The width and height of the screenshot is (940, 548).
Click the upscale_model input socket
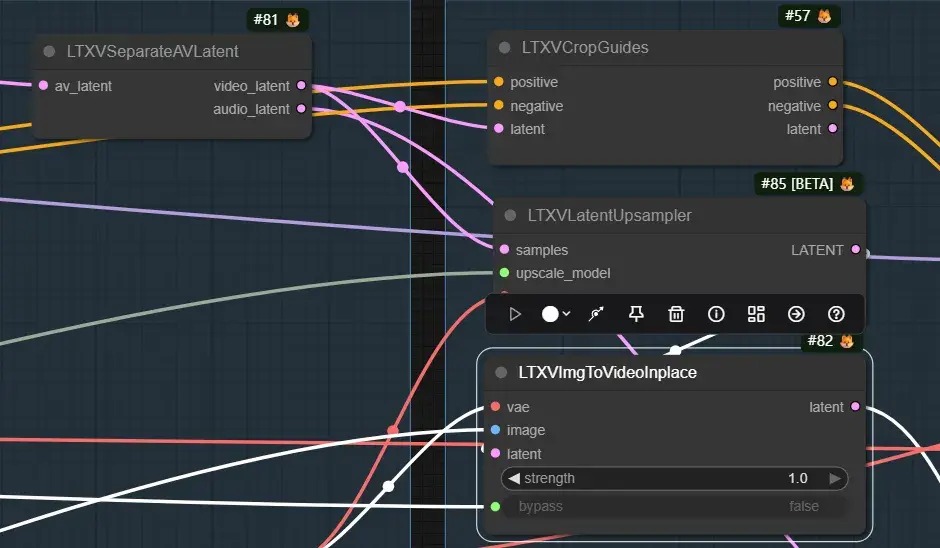(504, 273)
